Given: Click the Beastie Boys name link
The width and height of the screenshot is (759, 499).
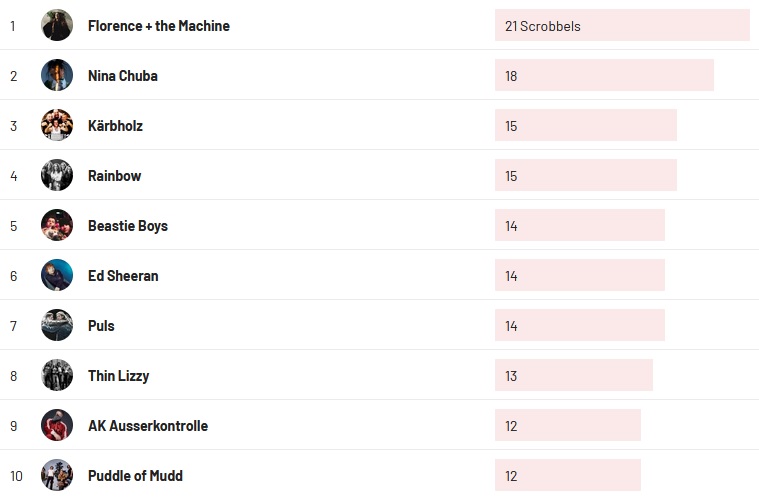Looking at the screenshot, I should tap(128, 226).
